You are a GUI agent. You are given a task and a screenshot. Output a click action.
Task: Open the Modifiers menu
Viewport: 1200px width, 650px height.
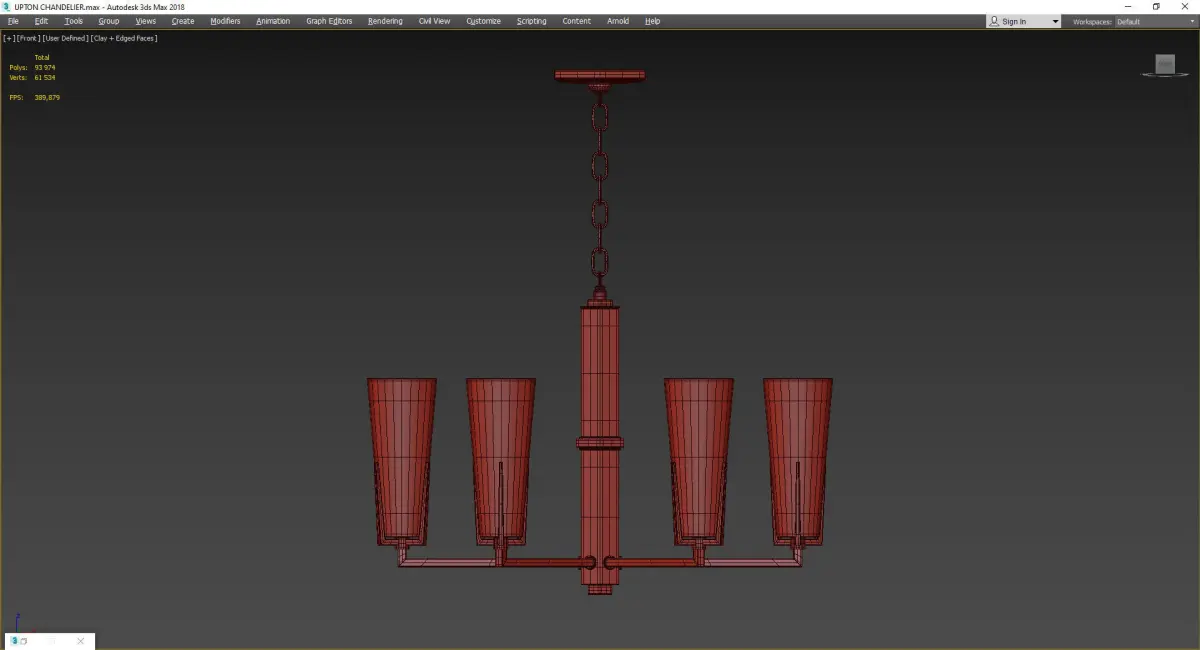225,21
